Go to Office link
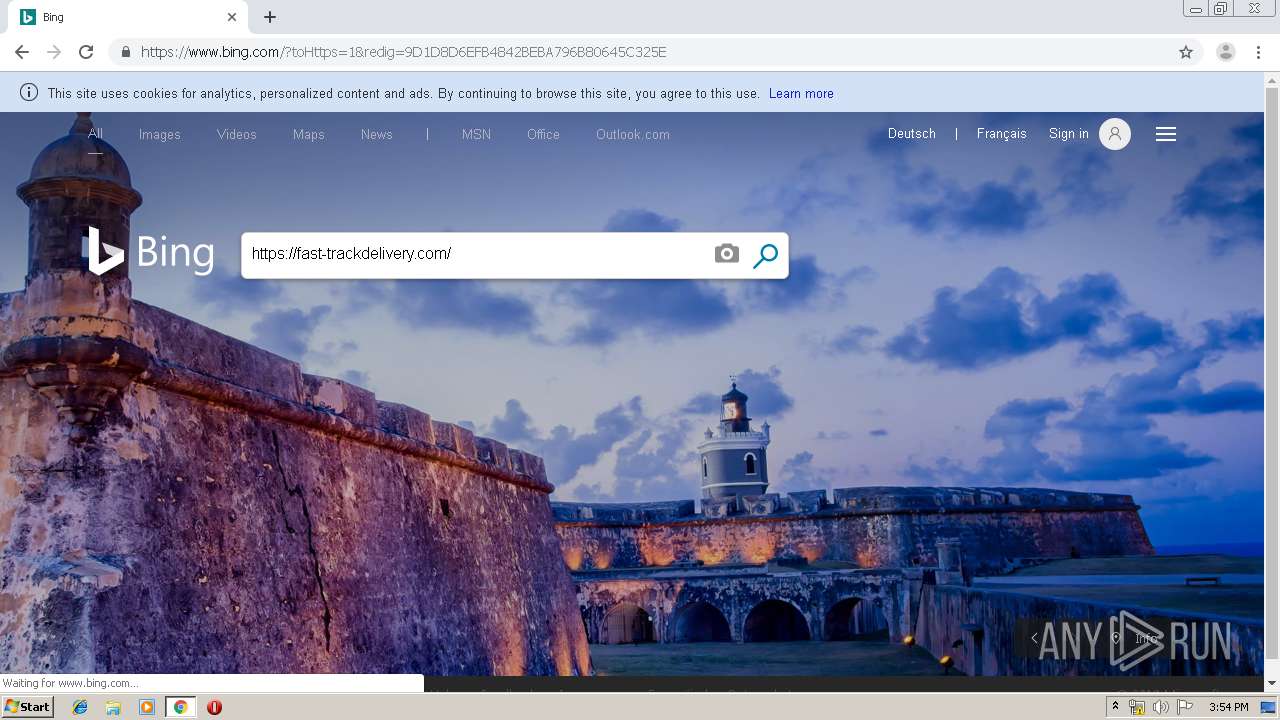 [x=544, y=134]
